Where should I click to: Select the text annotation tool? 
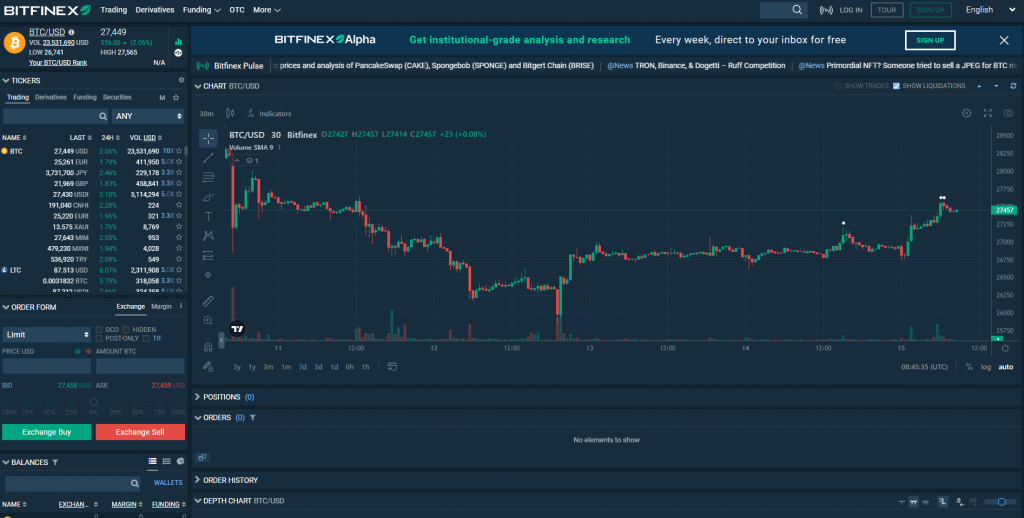[208, 216]
